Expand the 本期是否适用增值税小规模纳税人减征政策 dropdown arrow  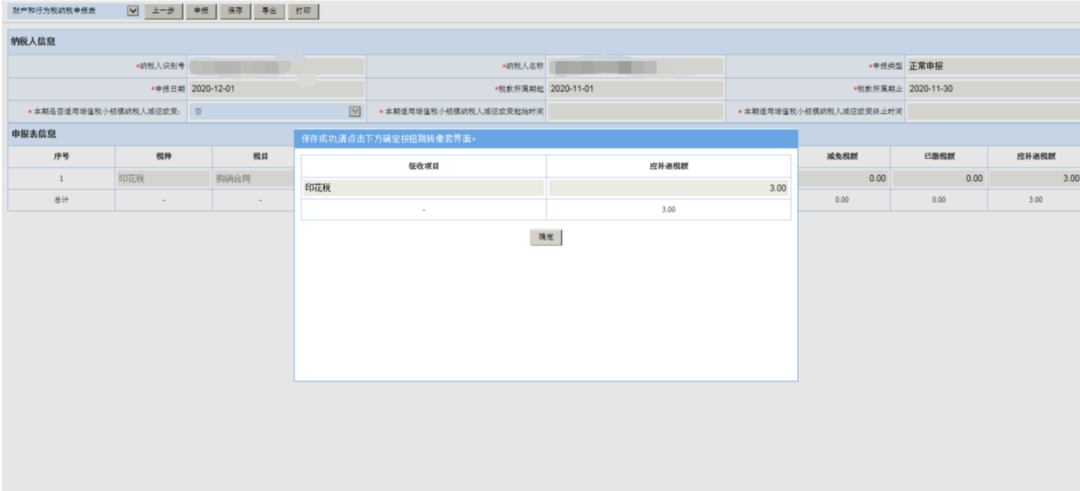click(x=355, y=111)
